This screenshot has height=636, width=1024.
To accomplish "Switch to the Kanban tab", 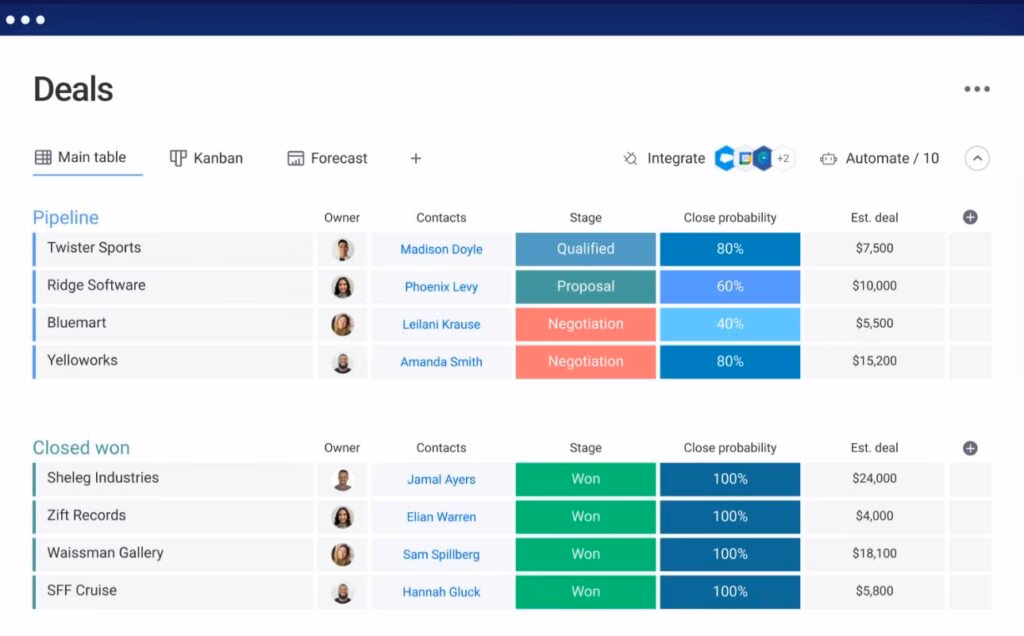I will coord(206,158).
